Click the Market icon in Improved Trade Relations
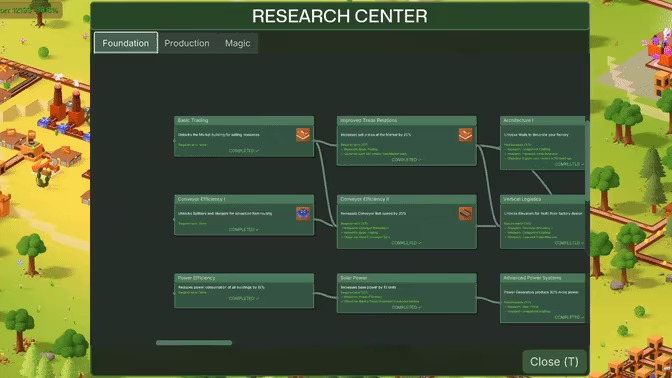Viewport: 672px width, 378px height. (x=465, y=135)
